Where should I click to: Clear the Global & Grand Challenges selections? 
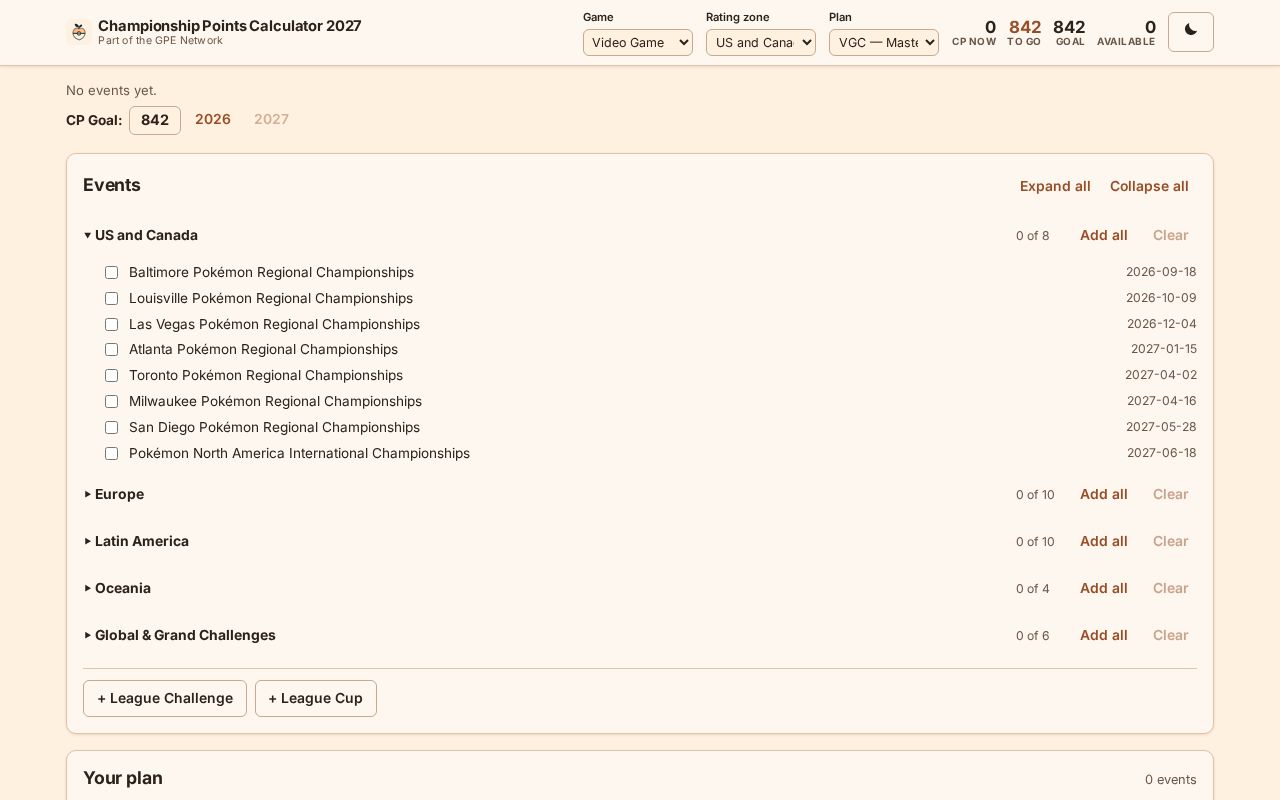tap(1170, 635)
